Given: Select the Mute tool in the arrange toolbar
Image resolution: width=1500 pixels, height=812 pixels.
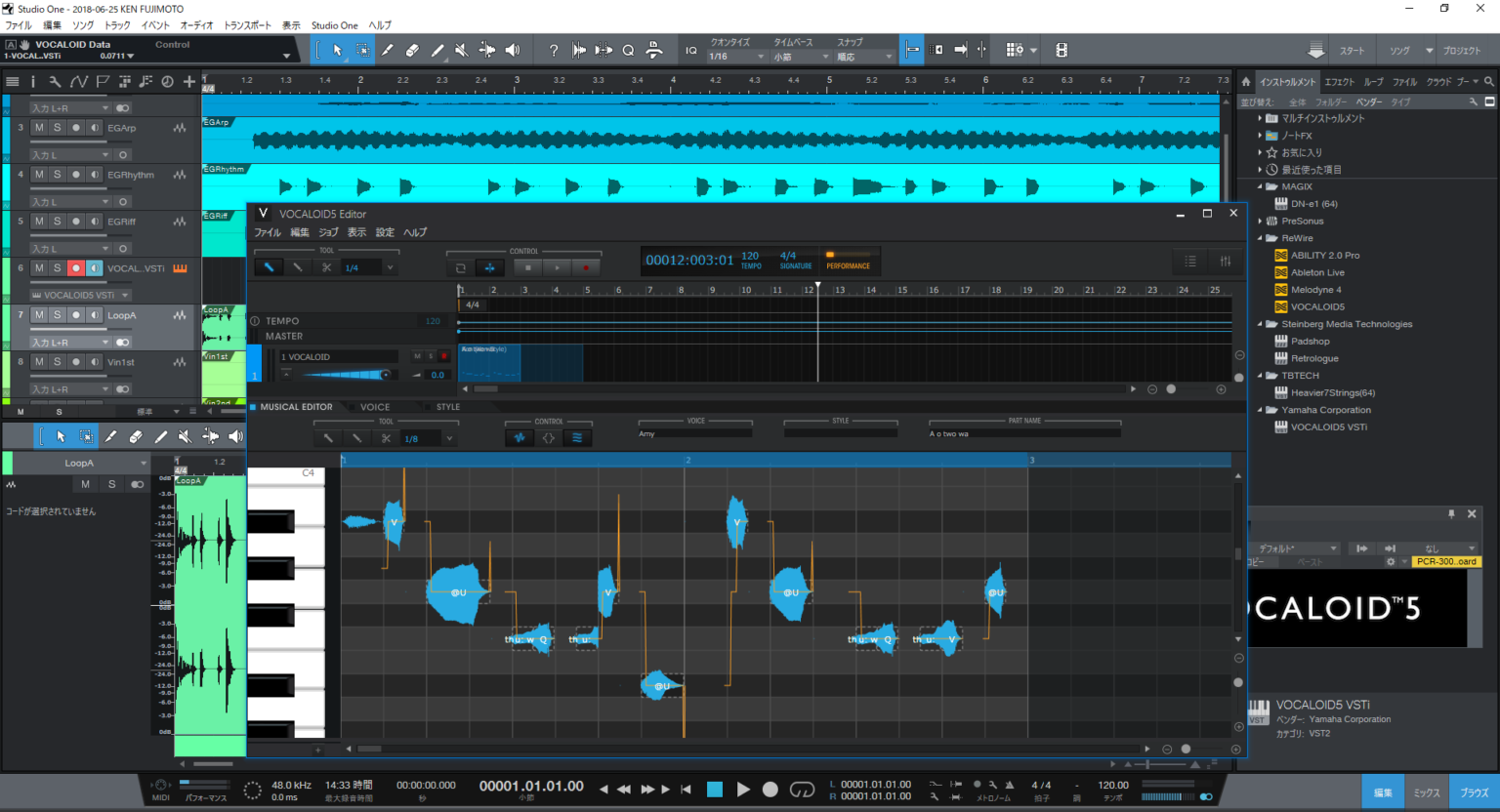Looking at the screenshot, I should (461, 49).
